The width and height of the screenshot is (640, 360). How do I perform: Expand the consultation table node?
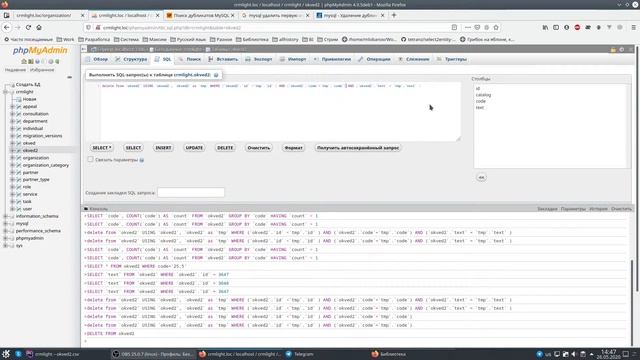tap(12, 114)
